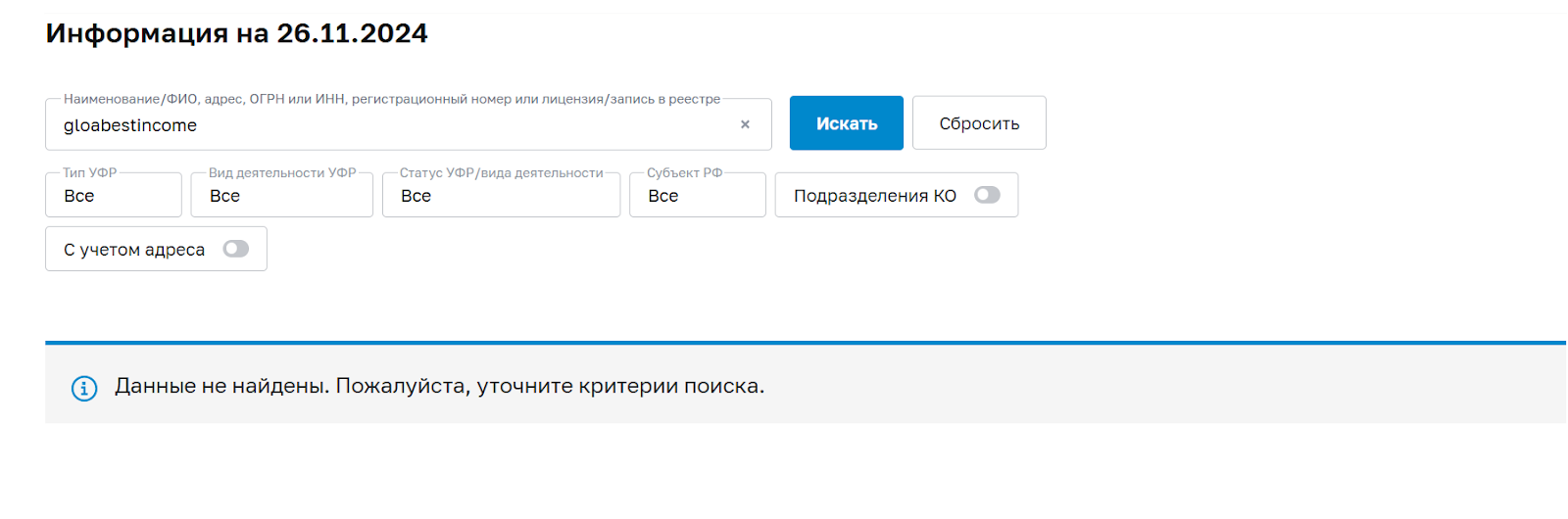The image size is (1568, 519).
Task: Enable the С учетом адреса switch
Action: coord(235,249)
